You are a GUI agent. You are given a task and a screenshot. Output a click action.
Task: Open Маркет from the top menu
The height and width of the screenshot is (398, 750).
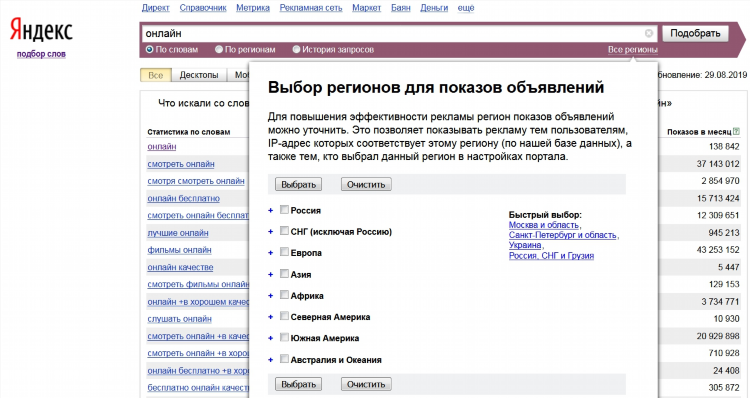point(366,8)
